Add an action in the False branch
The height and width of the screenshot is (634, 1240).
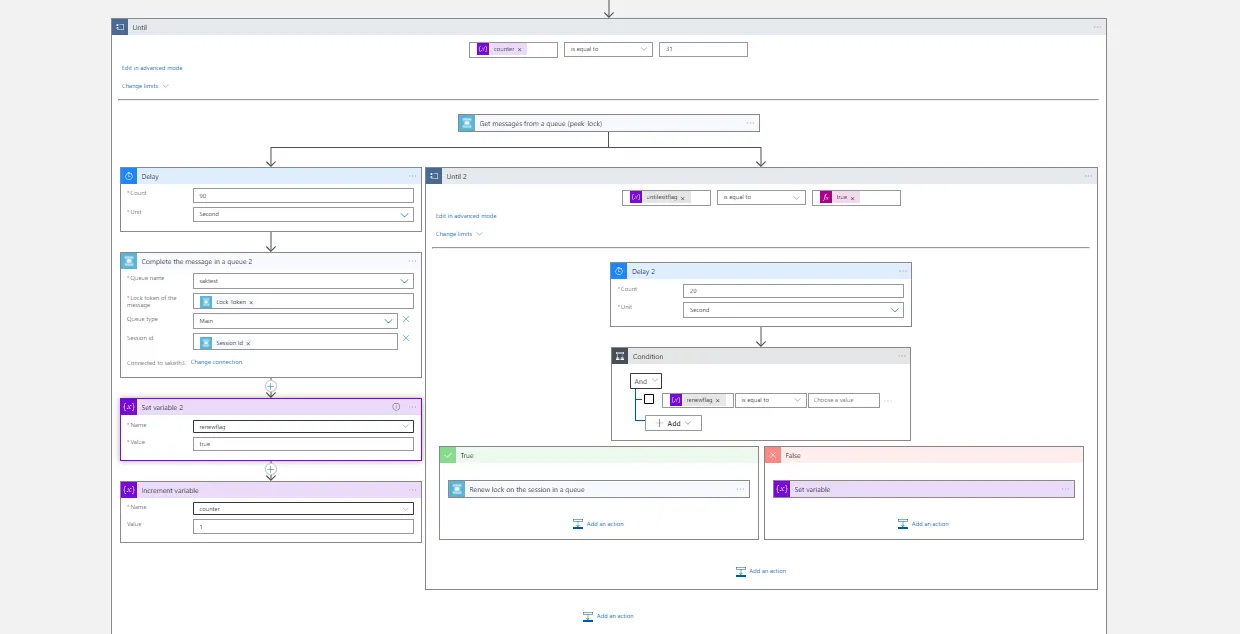(923, 524)
